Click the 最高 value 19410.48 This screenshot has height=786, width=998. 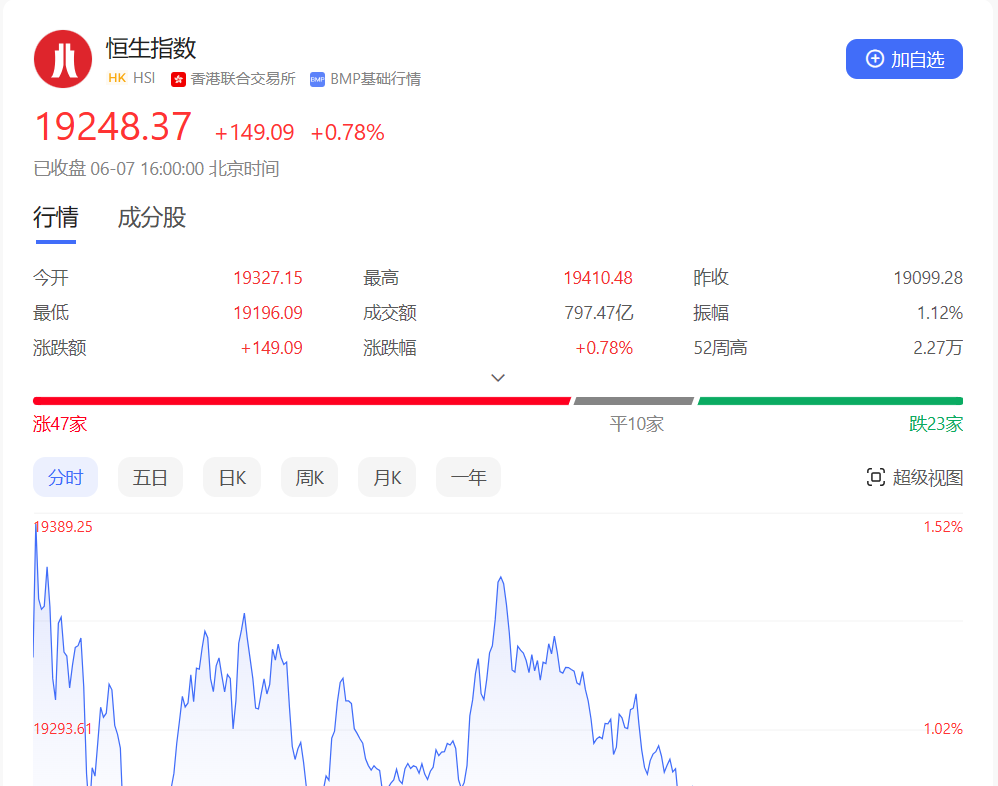(x=598, y=278)
